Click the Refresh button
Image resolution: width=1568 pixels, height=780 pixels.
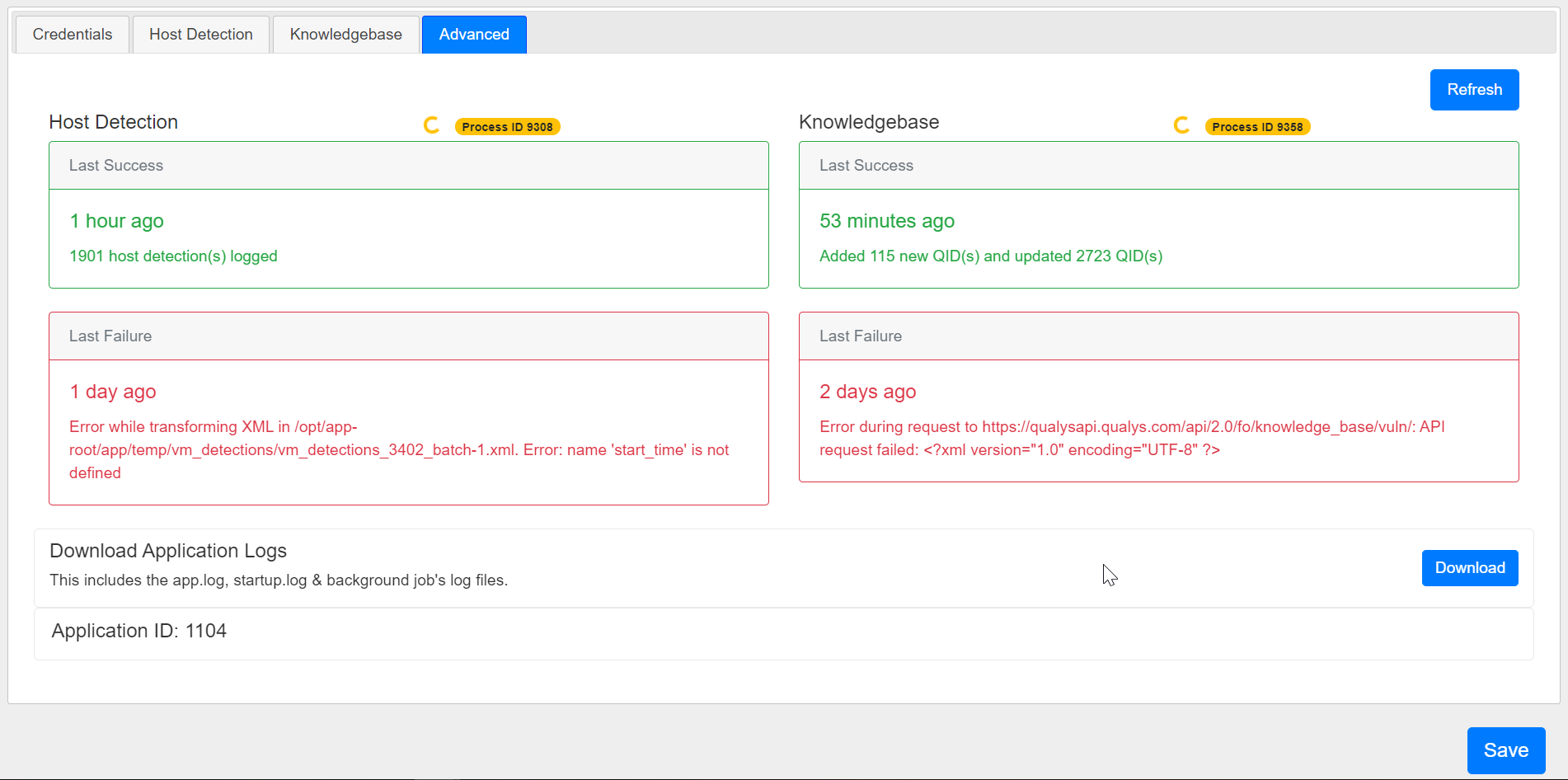click(1474, 89)
